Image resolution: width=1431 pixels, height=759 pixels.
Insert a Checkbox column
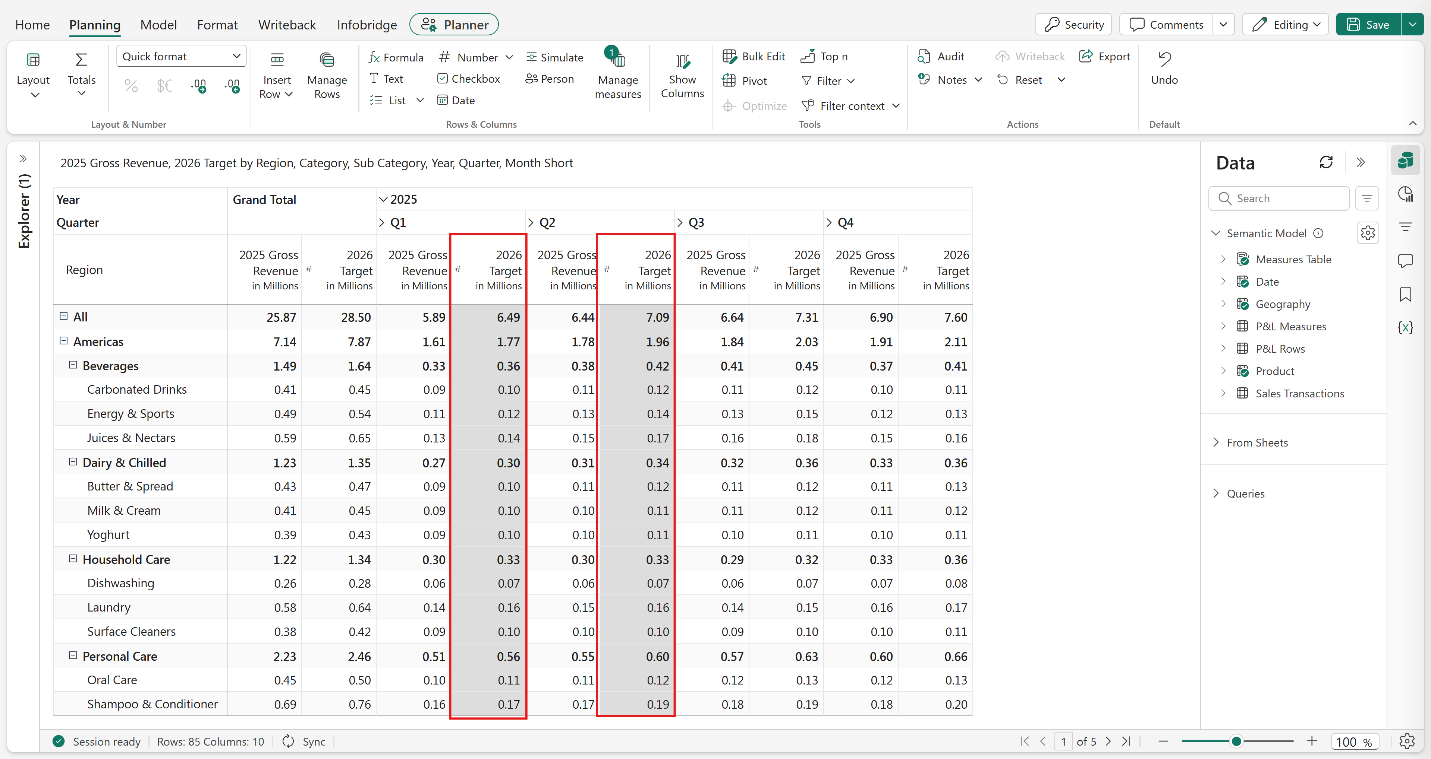(x=469, y=78)
